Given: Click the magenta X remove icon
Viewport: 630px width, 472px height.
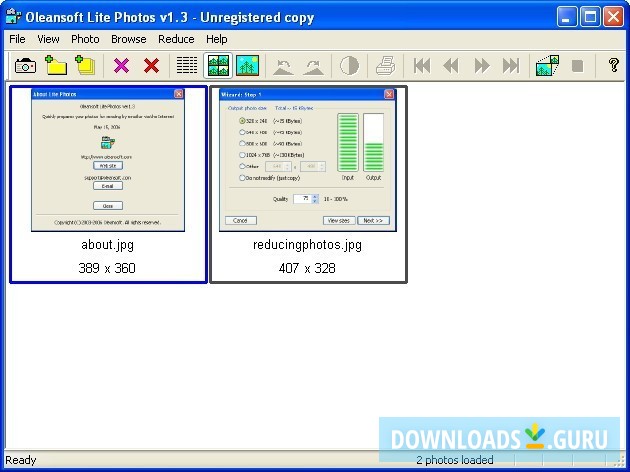Looking at the screenshot, I should (x=121, y=65).
